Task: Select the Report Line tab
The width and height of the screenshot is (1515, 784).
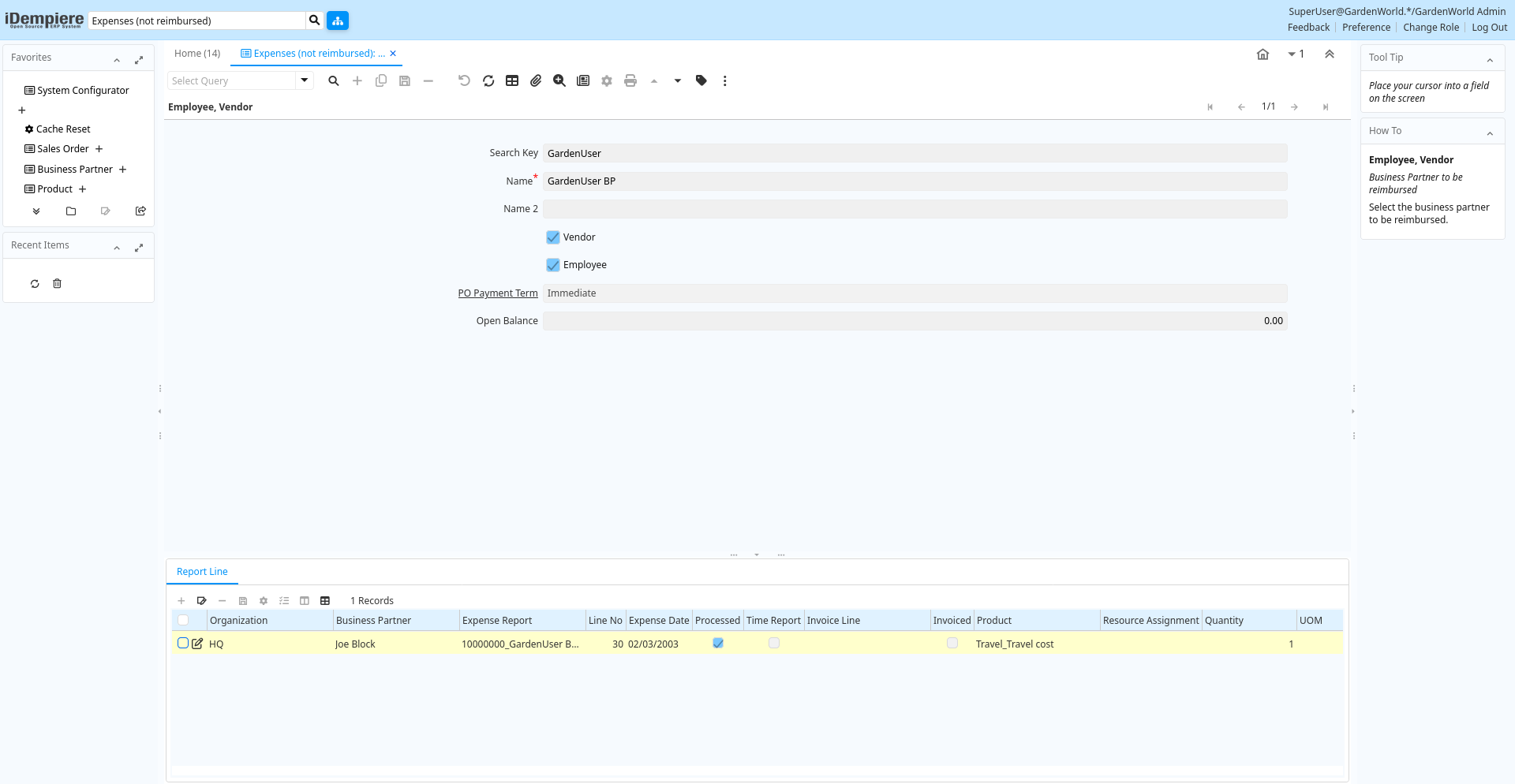Action: pyautogui.click(x=202, y=572)
